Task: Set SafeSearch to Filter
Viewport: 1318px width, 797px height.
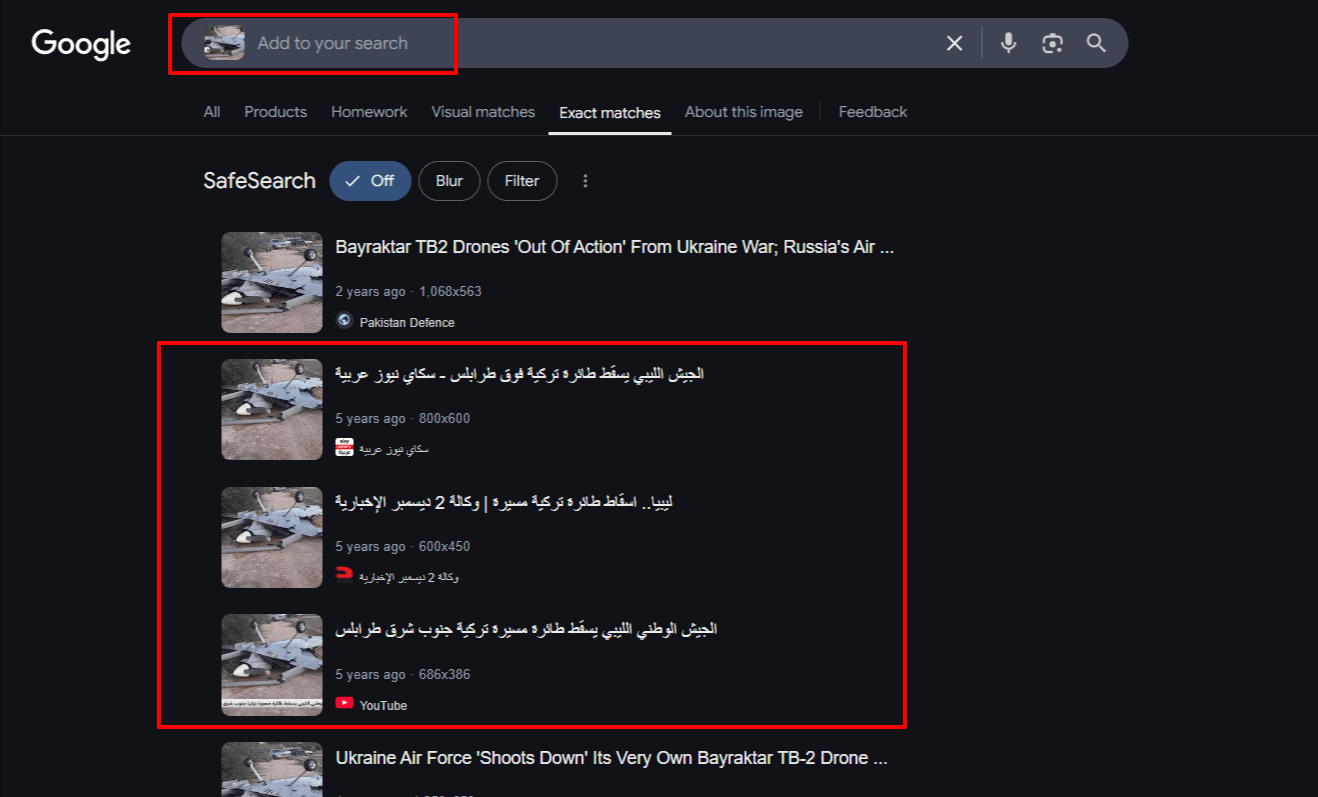Action: tap(522, 181)
